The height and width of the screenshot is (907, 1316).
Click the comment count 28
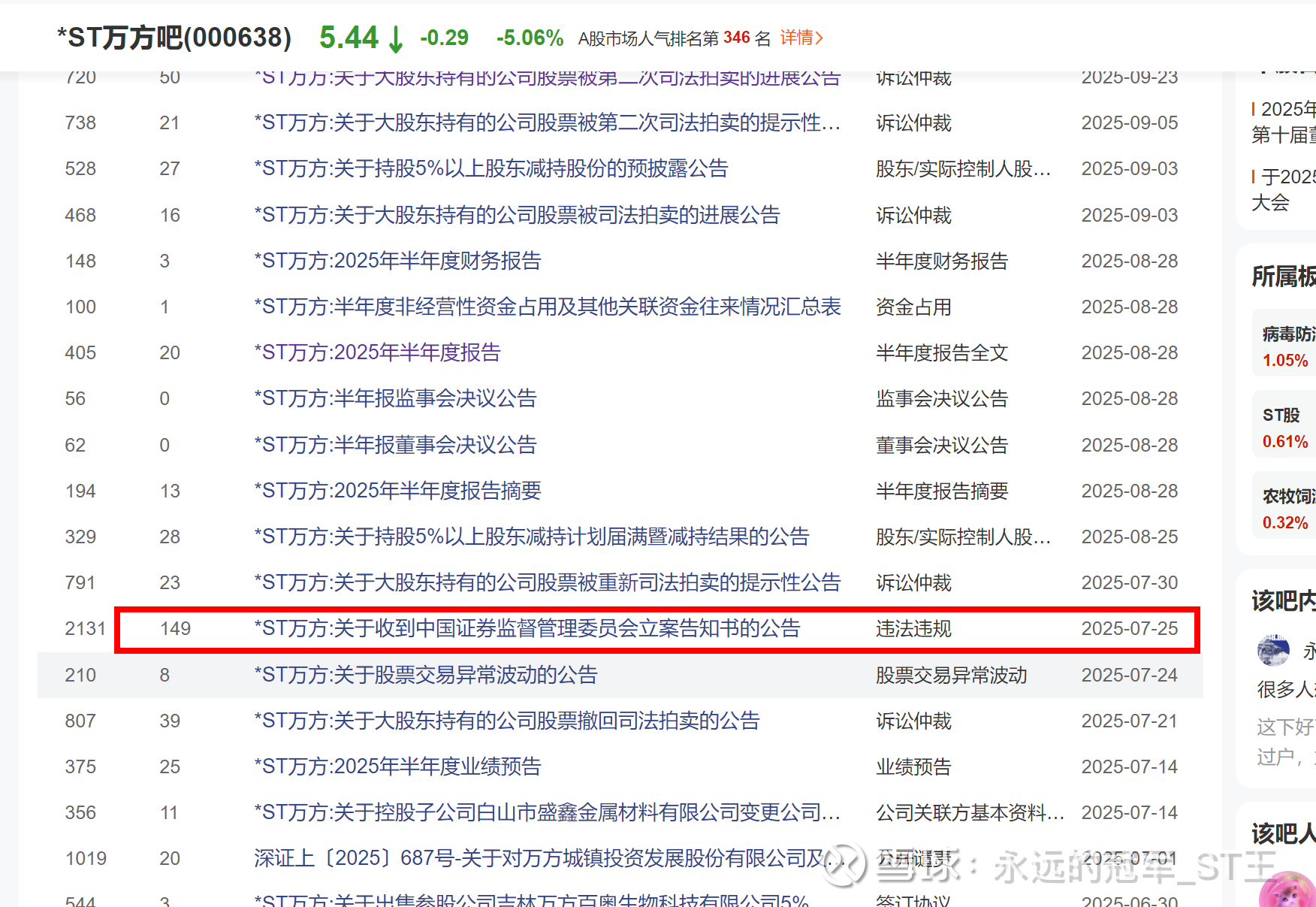[x=170, y=537]
